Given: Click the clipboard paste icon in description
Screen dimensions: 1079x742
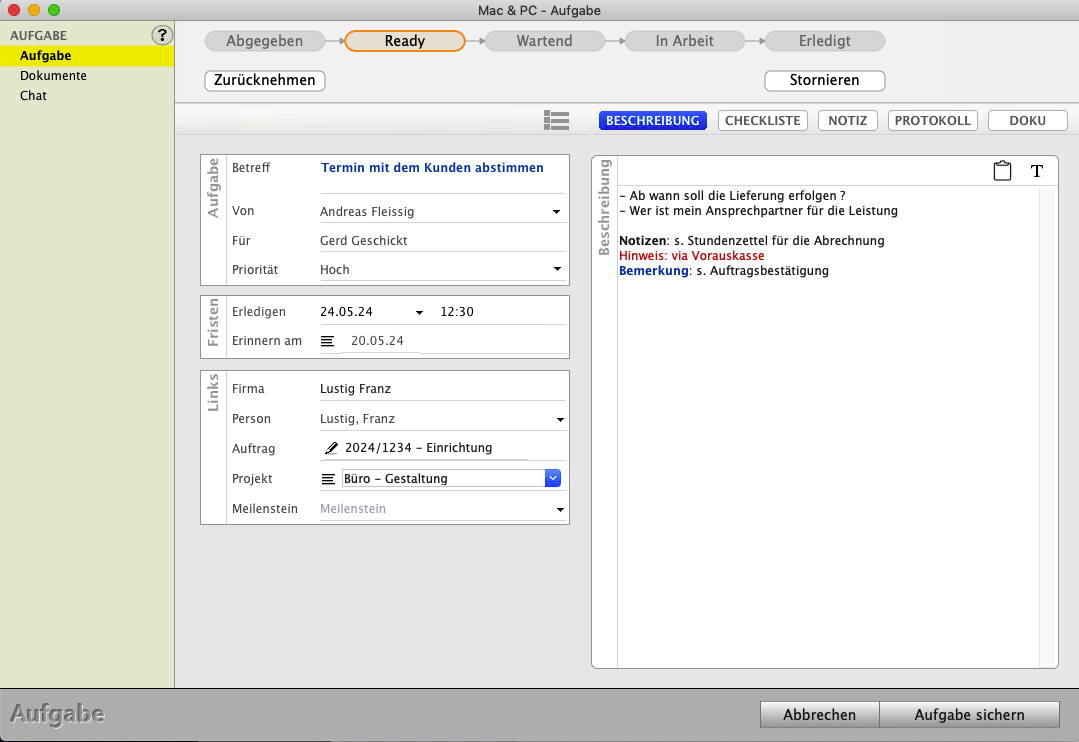Looking at the screenshot, I should point(1002,171).
